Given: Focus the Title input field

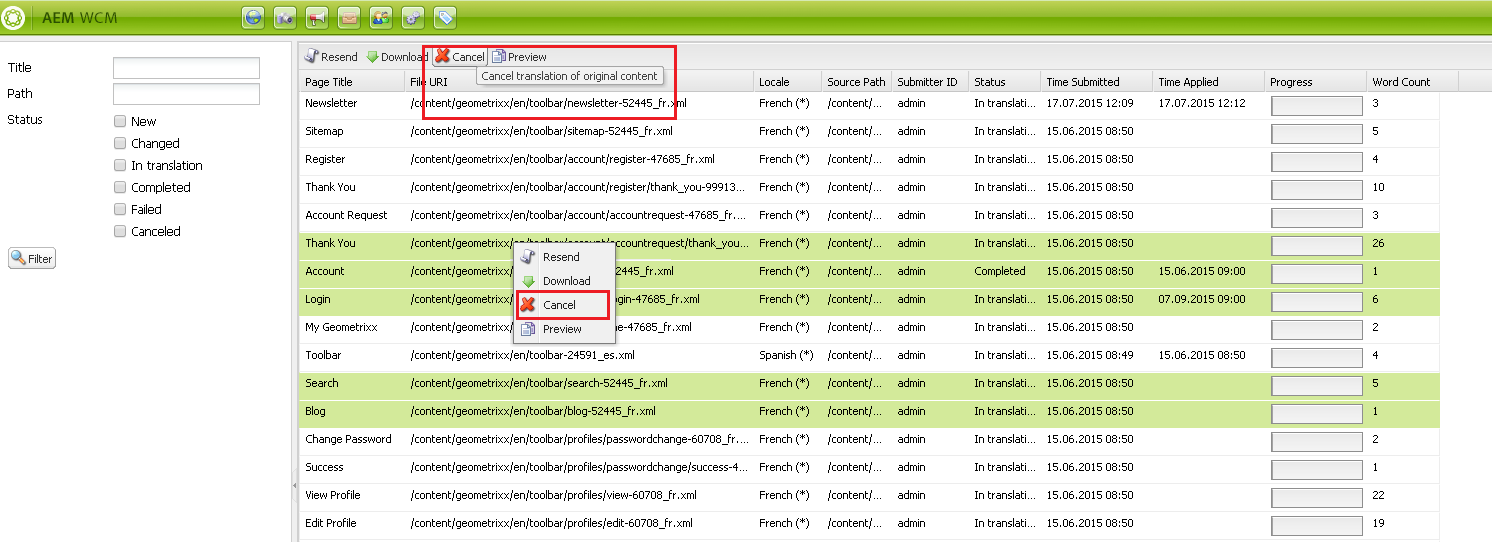Looking at the screenshot, I should click(186, 68).
